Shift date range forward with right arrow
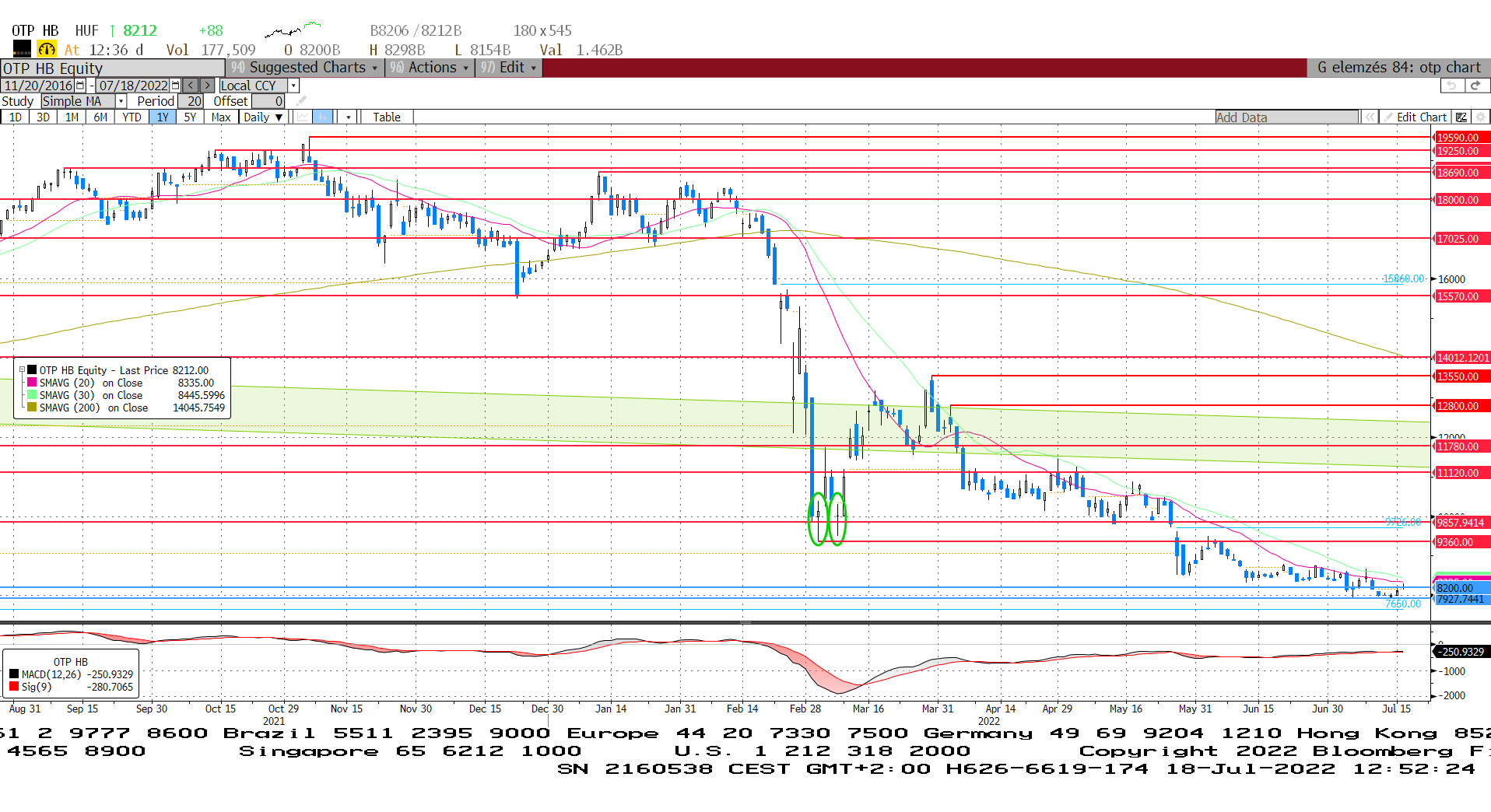This screenshot has height=812, width=1491. click(207, 86)
